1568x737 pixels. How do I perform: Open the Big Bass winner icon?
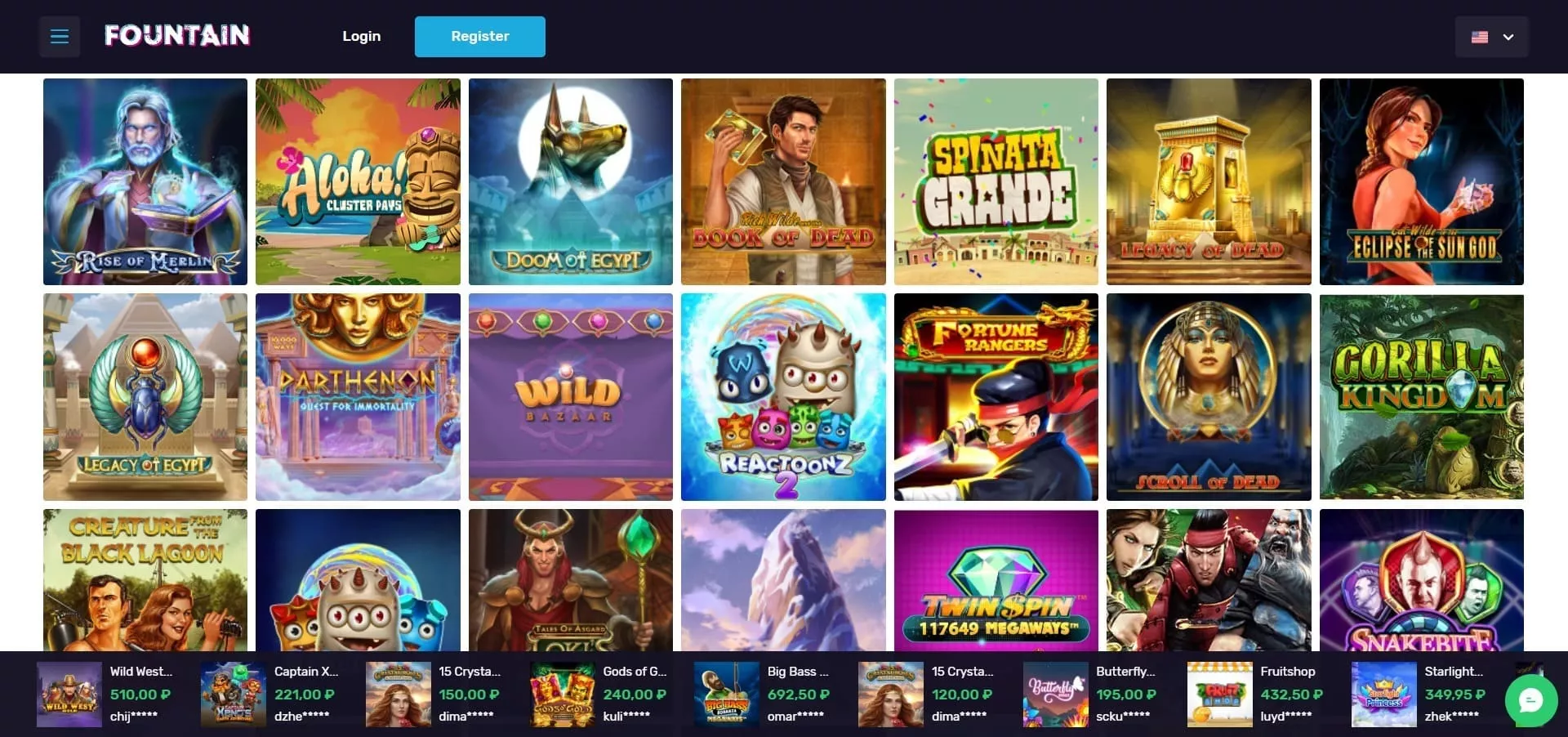[x=727, y=695]
